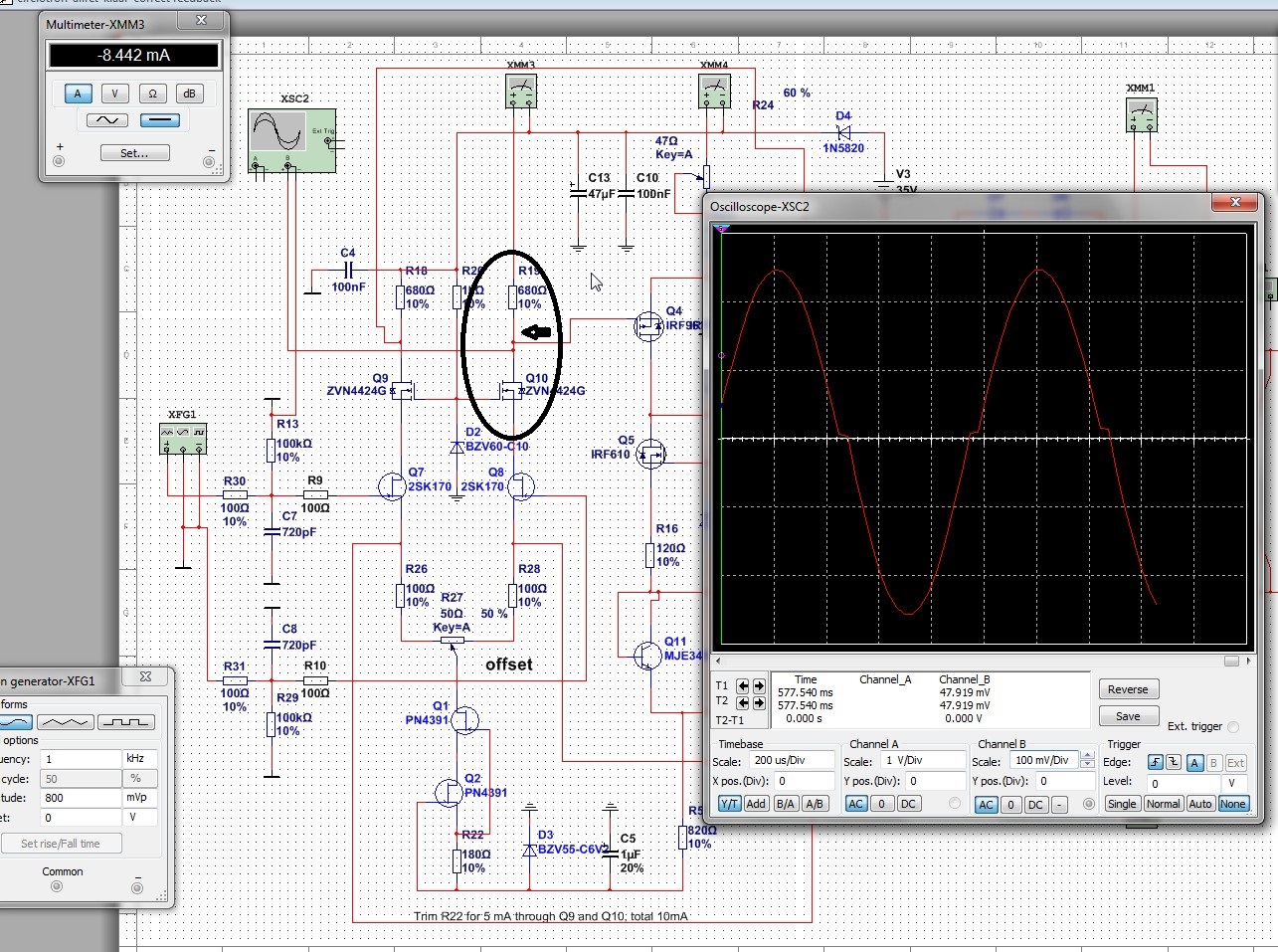1278x952 pixels.
Task: Select rising edge trigger icon
Action: tap(1156, 763)
